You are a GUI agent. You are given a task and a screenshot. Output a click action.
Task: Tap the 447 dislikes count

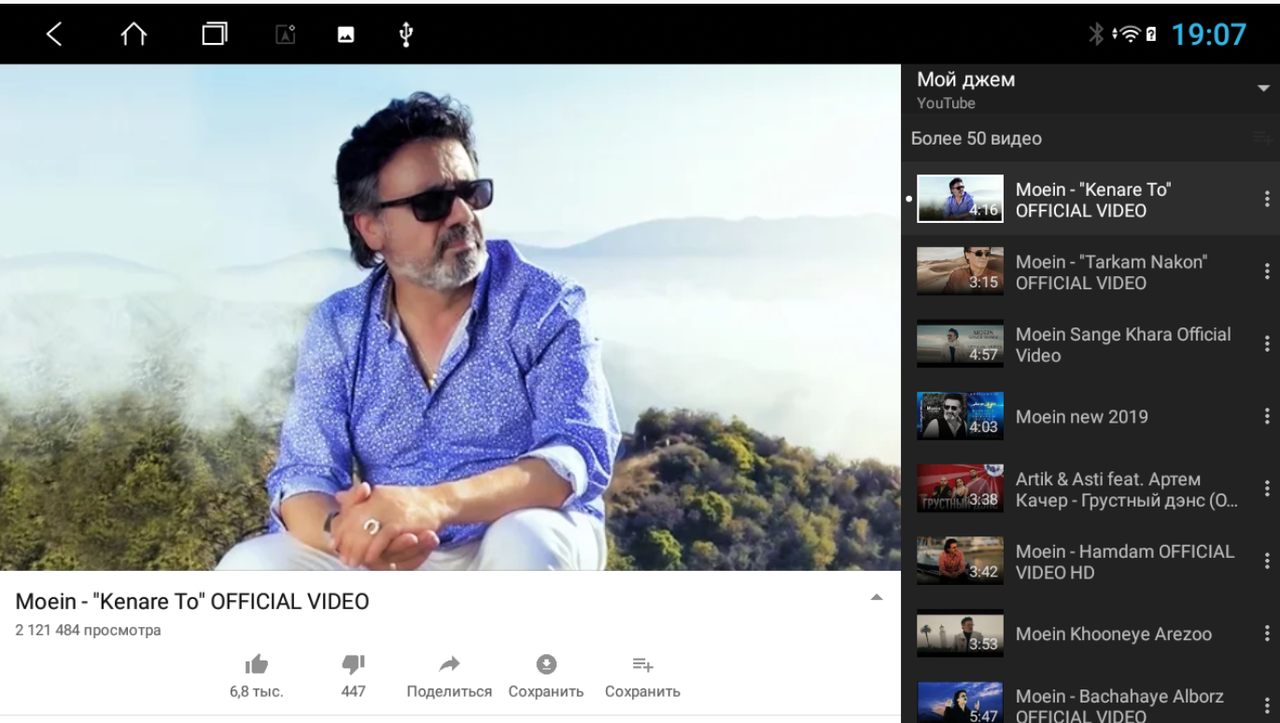pyautogui.click(x=353, y=691)
